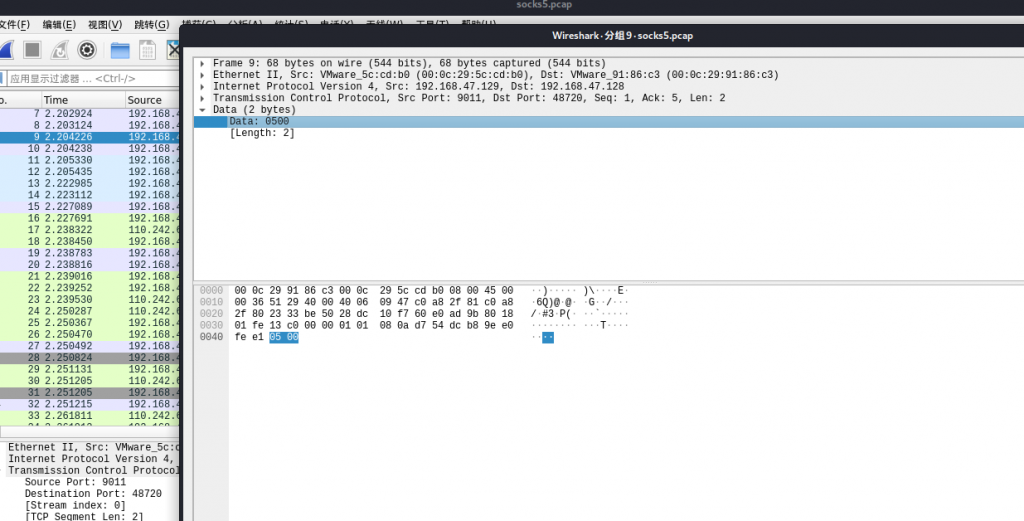This screenshot has height=521, width=1024.
Task: Expand Transmission Control Protocol node in dialog
Action: coord(202,99)
